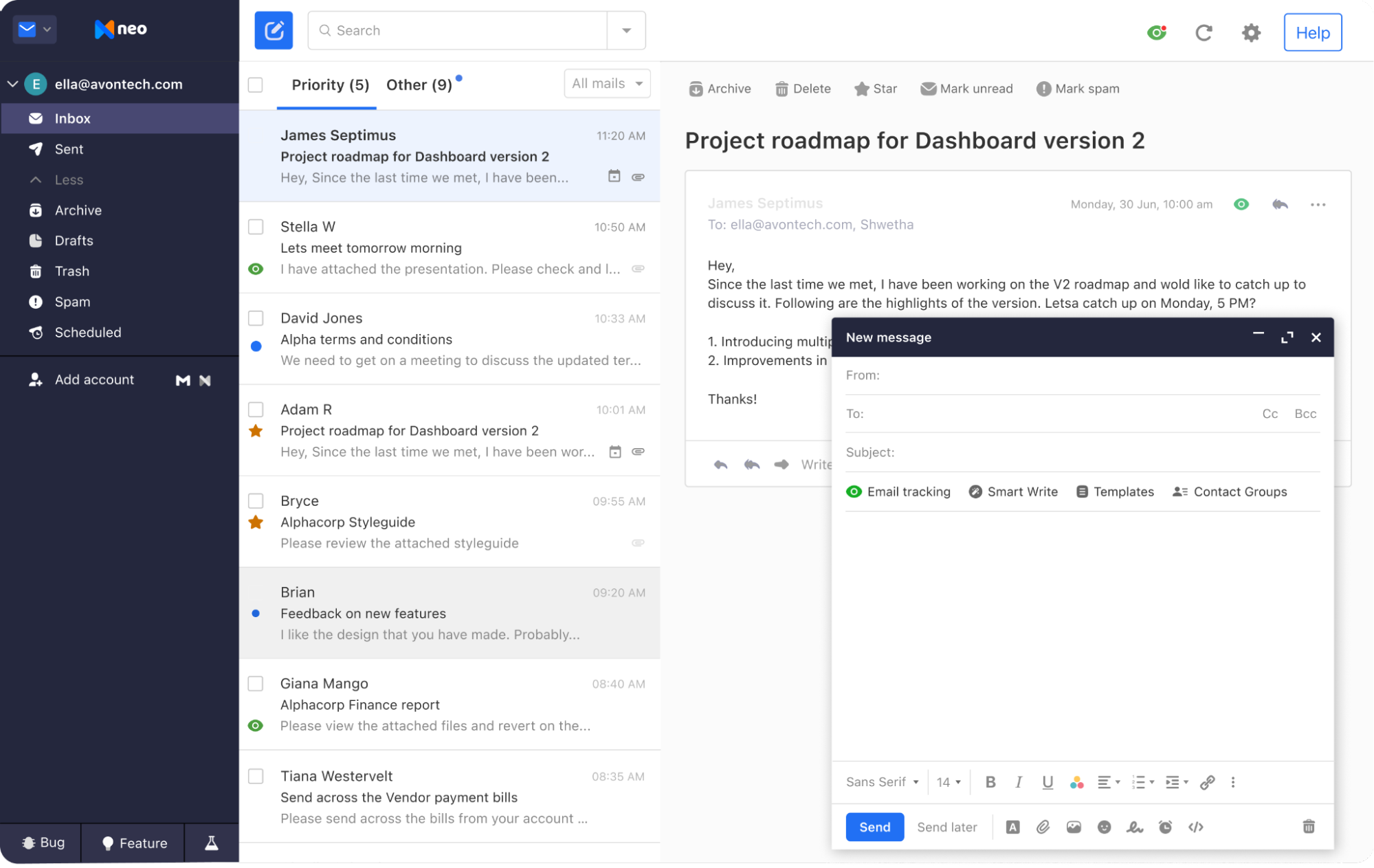Attach a file to the new message

[x=1042, y=827]
